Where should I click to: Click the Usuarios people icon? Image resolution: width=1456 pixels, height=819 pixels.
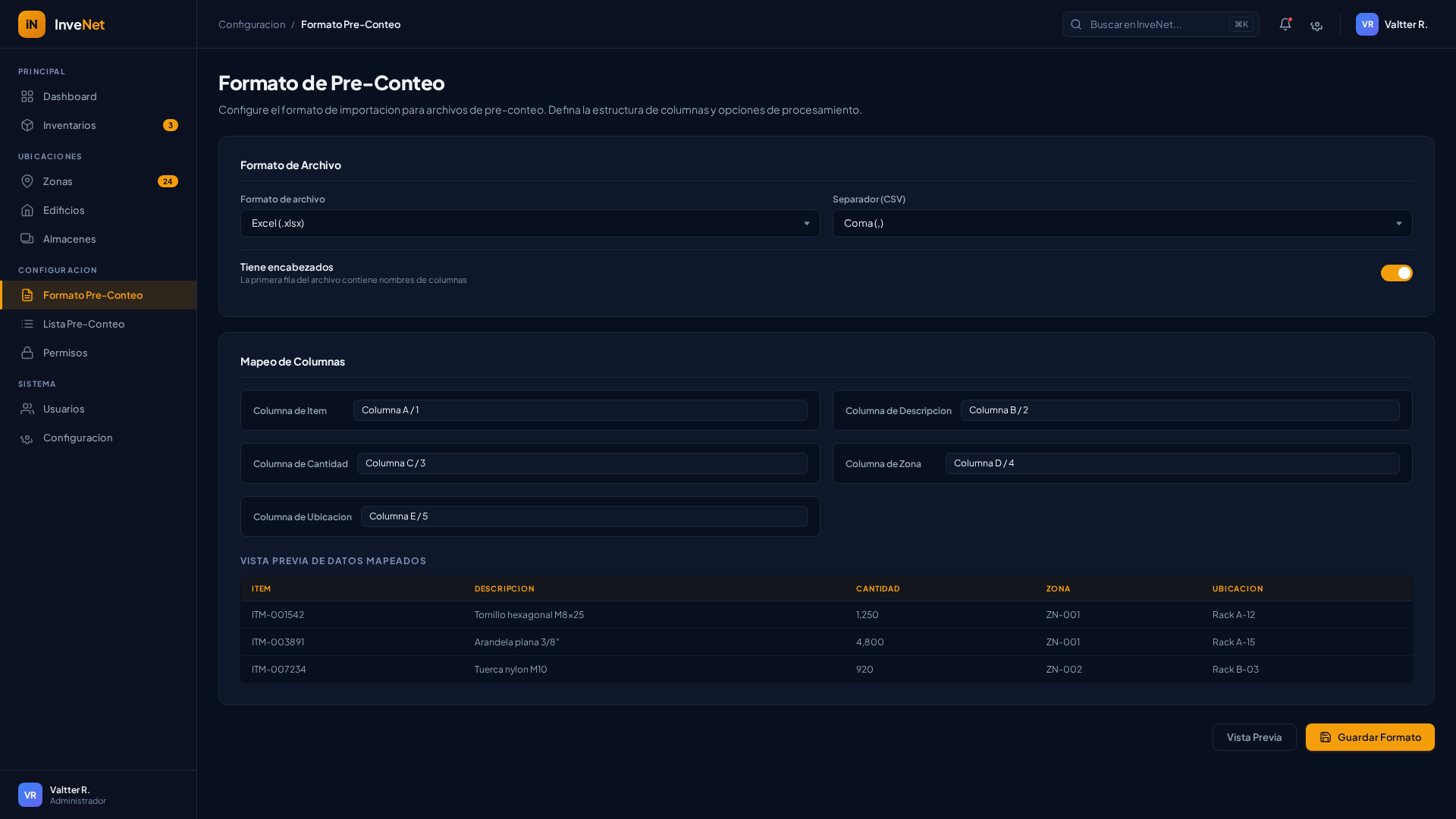(27, 409)
